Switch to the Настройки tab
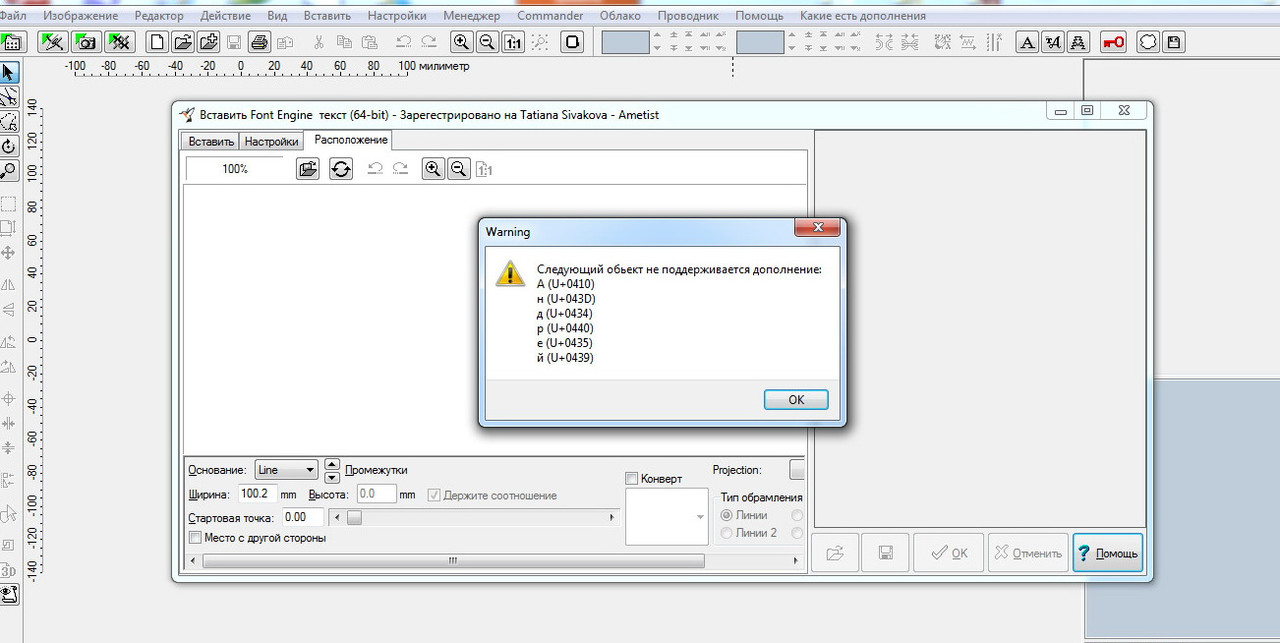Viewport: 1280px width, 643px height. click(271, 142)
